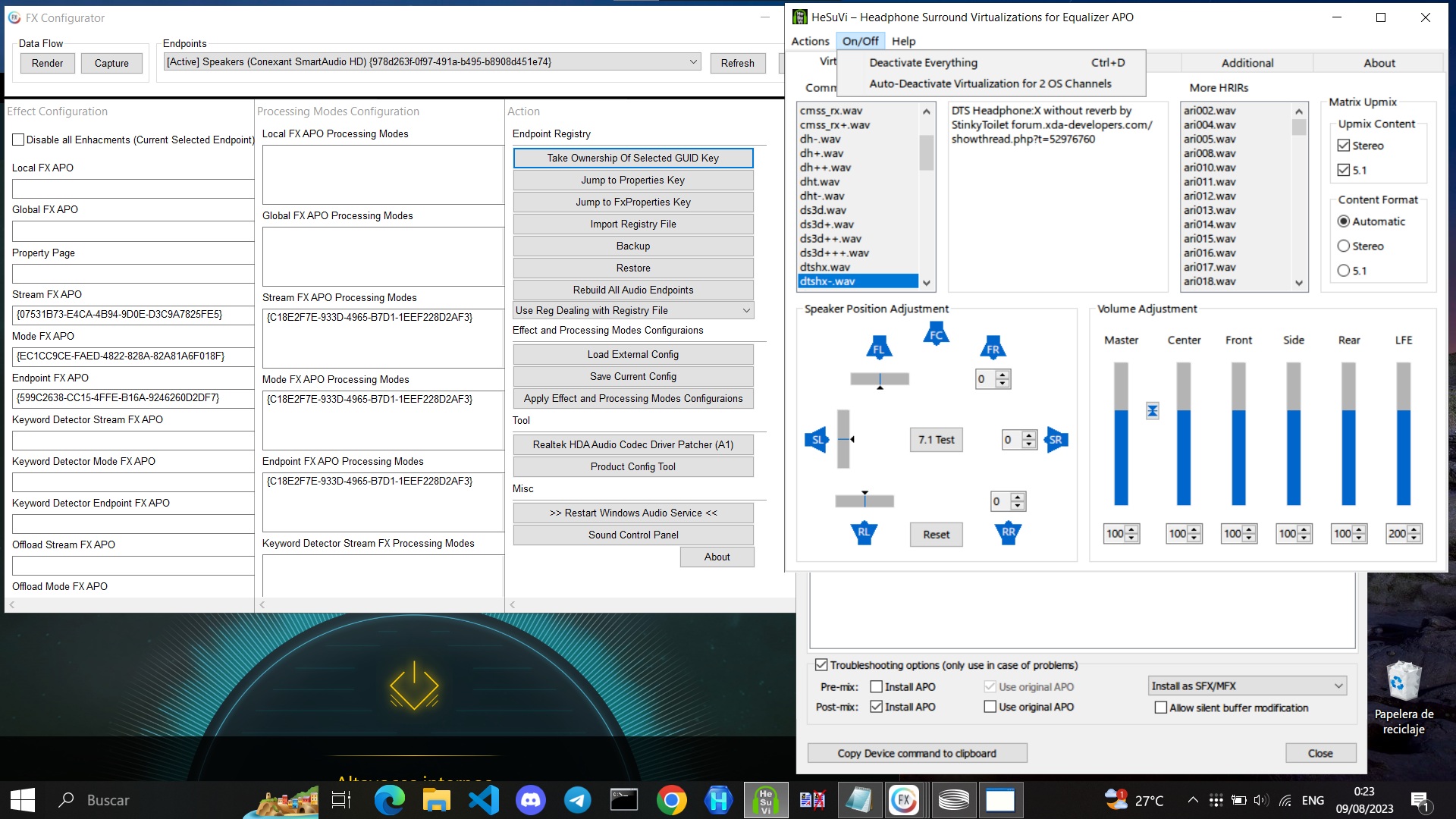
Task: Check Post-mix Use original APO
Action: tap(990, 707)
